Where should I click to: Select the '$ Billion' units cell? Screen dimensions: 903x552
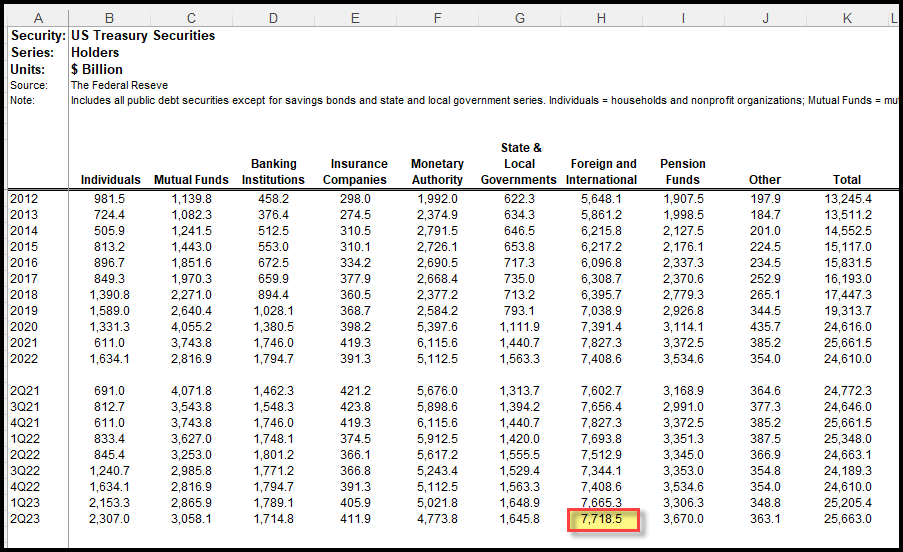coord(97,69)
